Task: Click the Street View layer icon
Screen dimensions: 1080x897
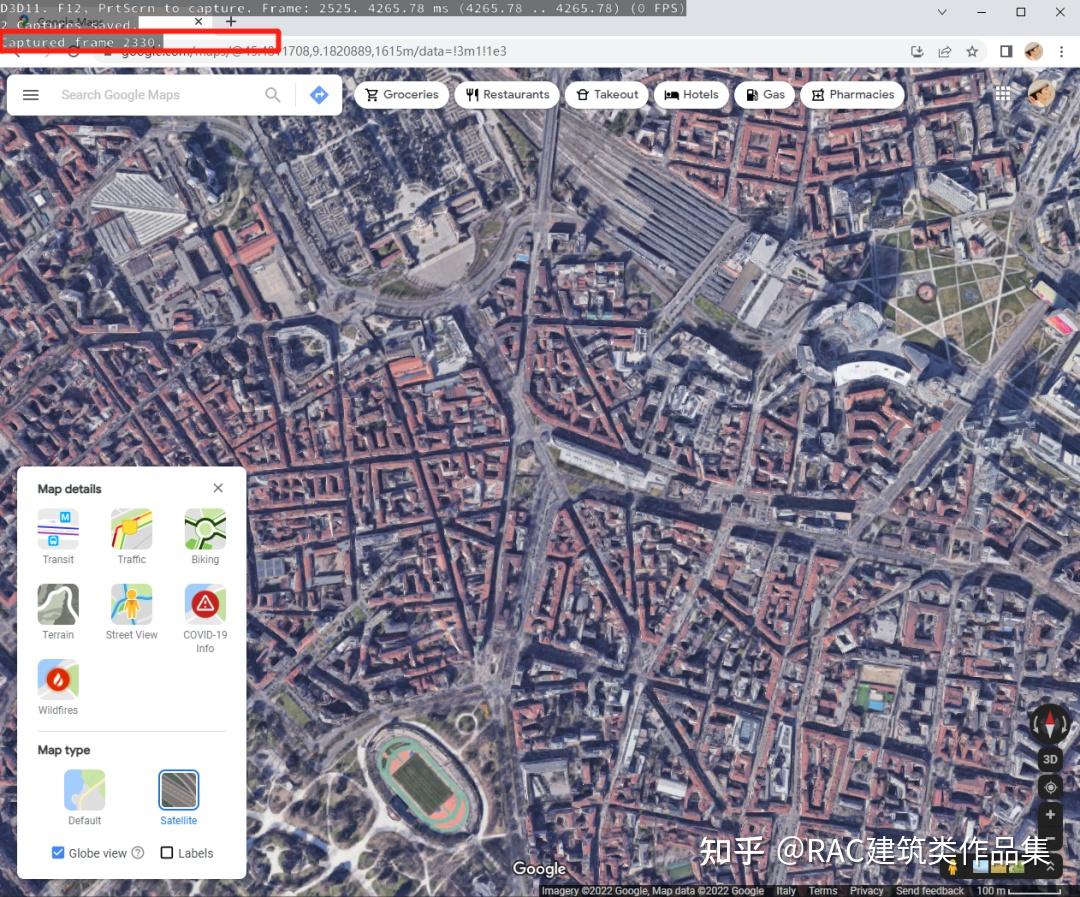Action: pyautogui.click(x=132, y=604)
